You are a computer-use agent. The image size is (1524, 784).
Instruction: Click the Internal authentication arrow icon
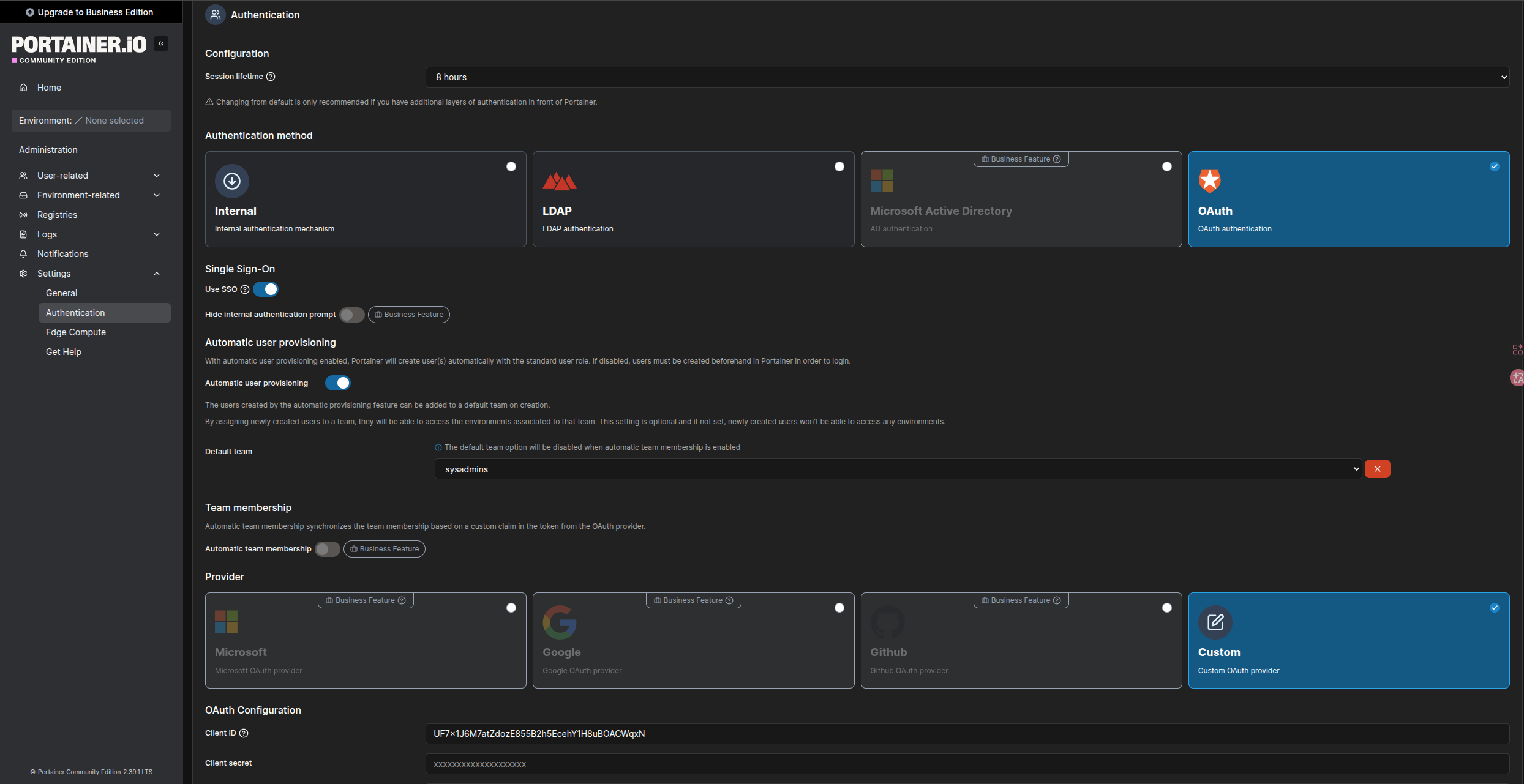coord(232,181)
